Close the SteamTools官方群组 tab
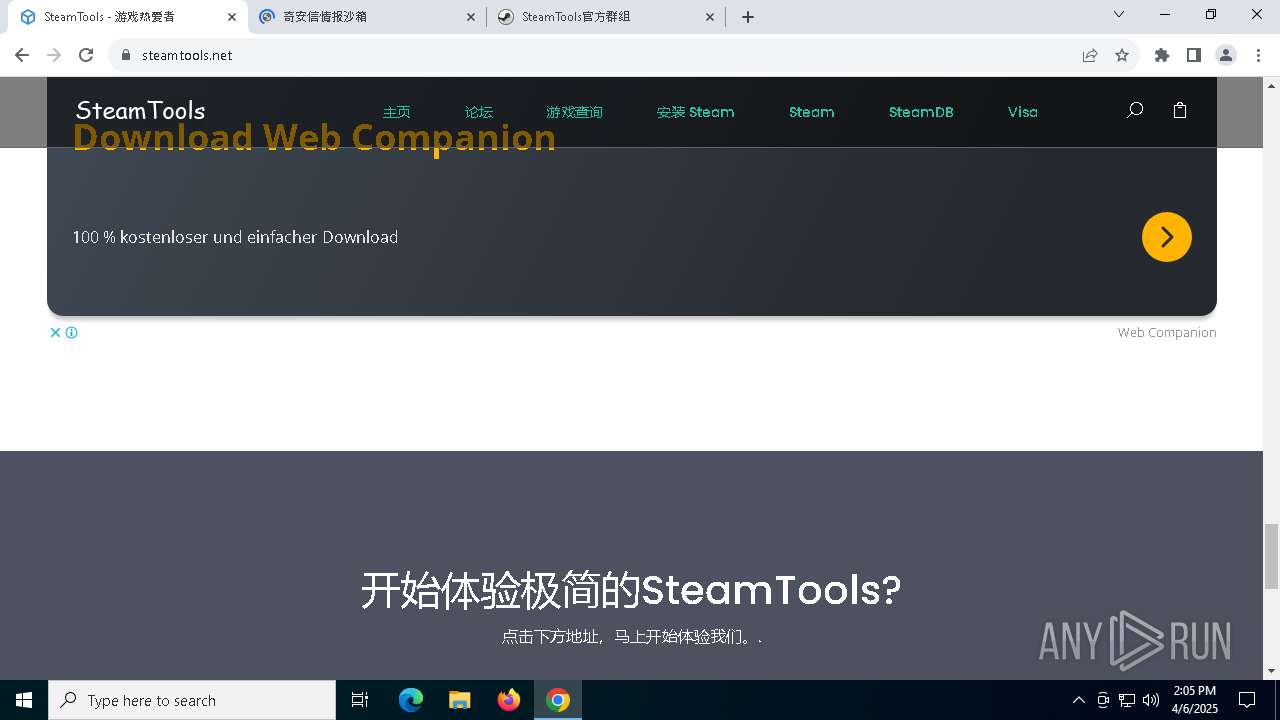The image size is (1280, 720). pyautogui.click(x=710, y=17)
